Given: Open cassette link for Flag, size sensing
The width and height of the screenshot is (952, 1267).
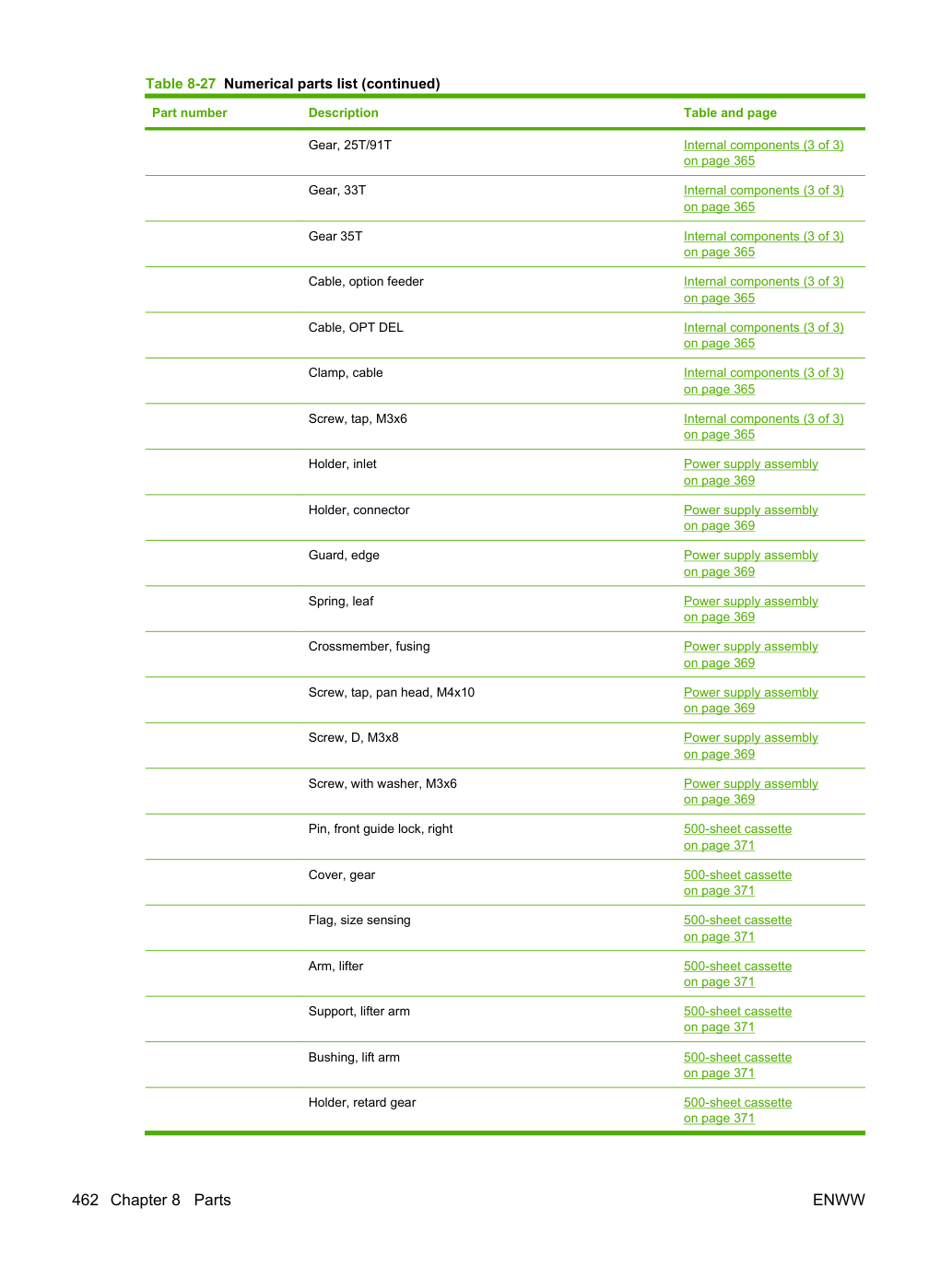Looking at the screenshot, I should click(737, 929).
